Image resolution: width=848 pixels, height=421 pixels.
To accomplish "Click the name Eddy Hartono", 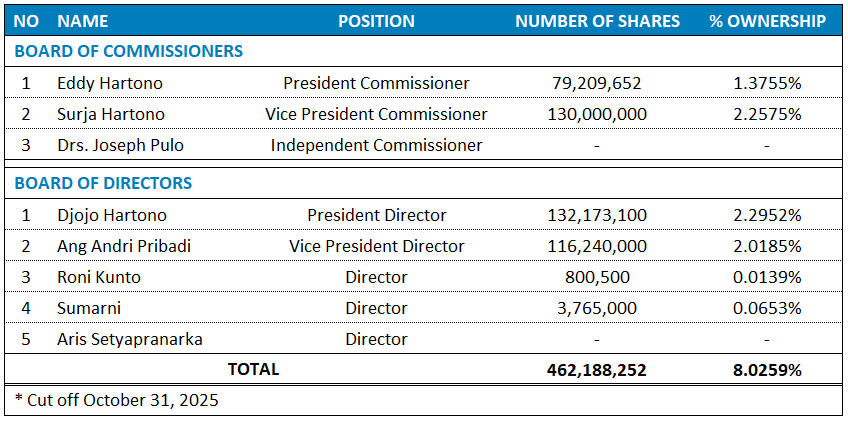I will [x=110, y=83].
